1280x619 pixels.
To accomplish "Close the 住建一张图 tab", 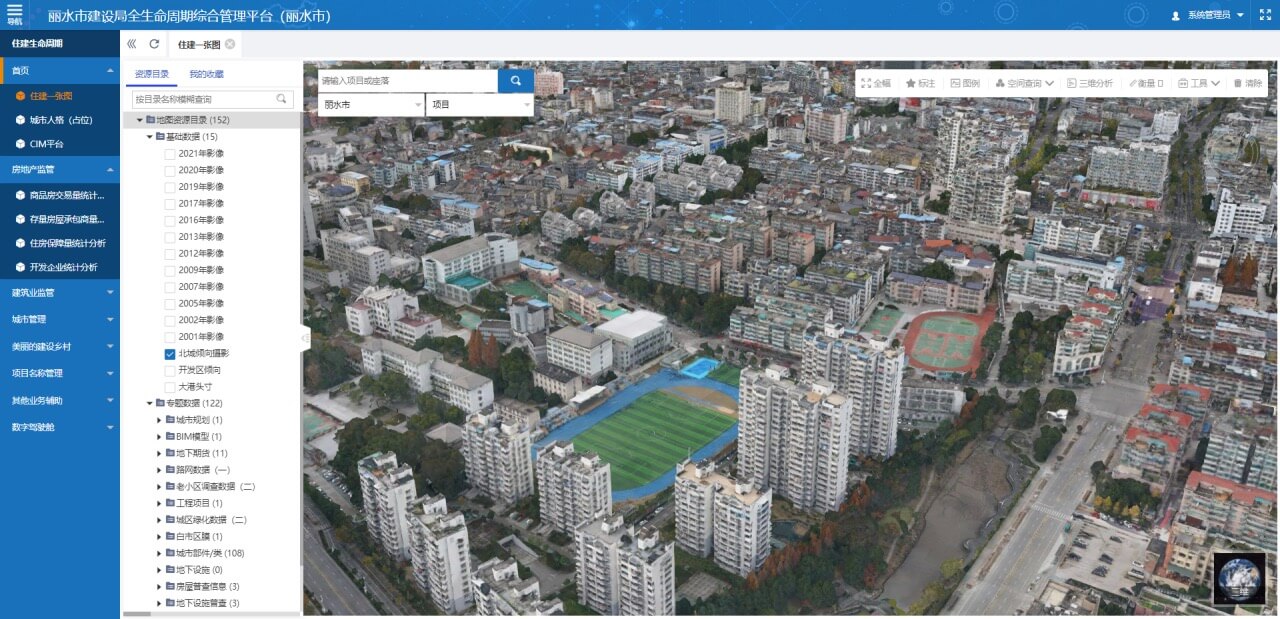I will [x=230, y=44].
